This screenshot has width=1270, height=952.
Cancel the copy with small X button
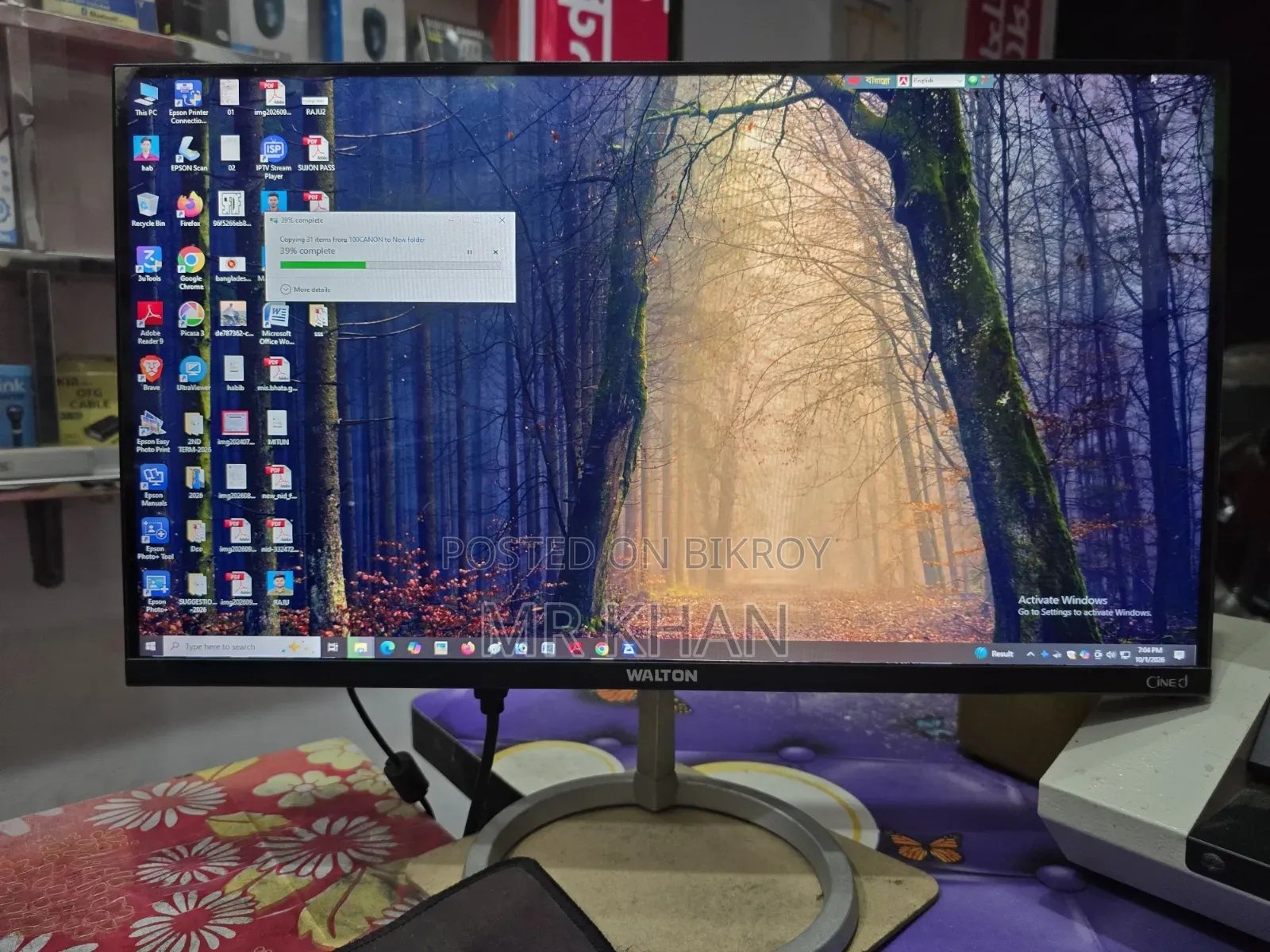click(495, 252)
